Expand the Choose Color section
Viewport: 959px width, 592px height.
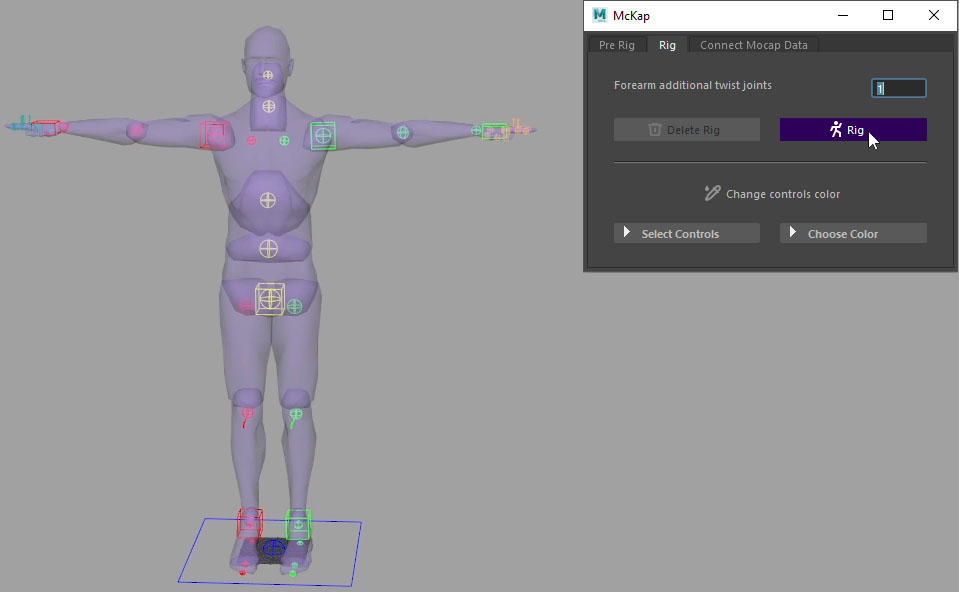tap(853, 233)
